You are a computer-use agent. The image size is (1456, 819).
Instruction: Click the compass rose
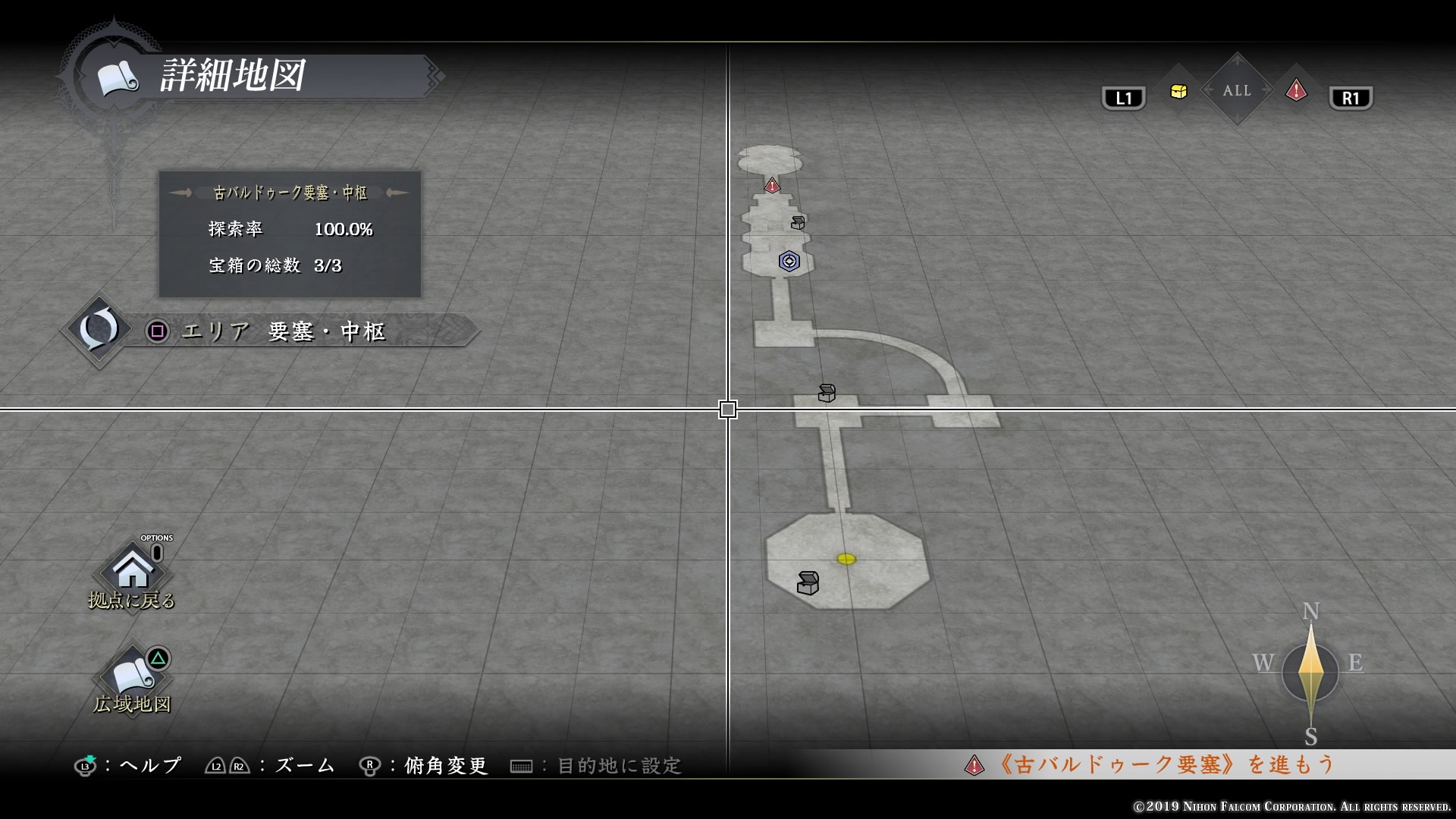[1310, 672]
